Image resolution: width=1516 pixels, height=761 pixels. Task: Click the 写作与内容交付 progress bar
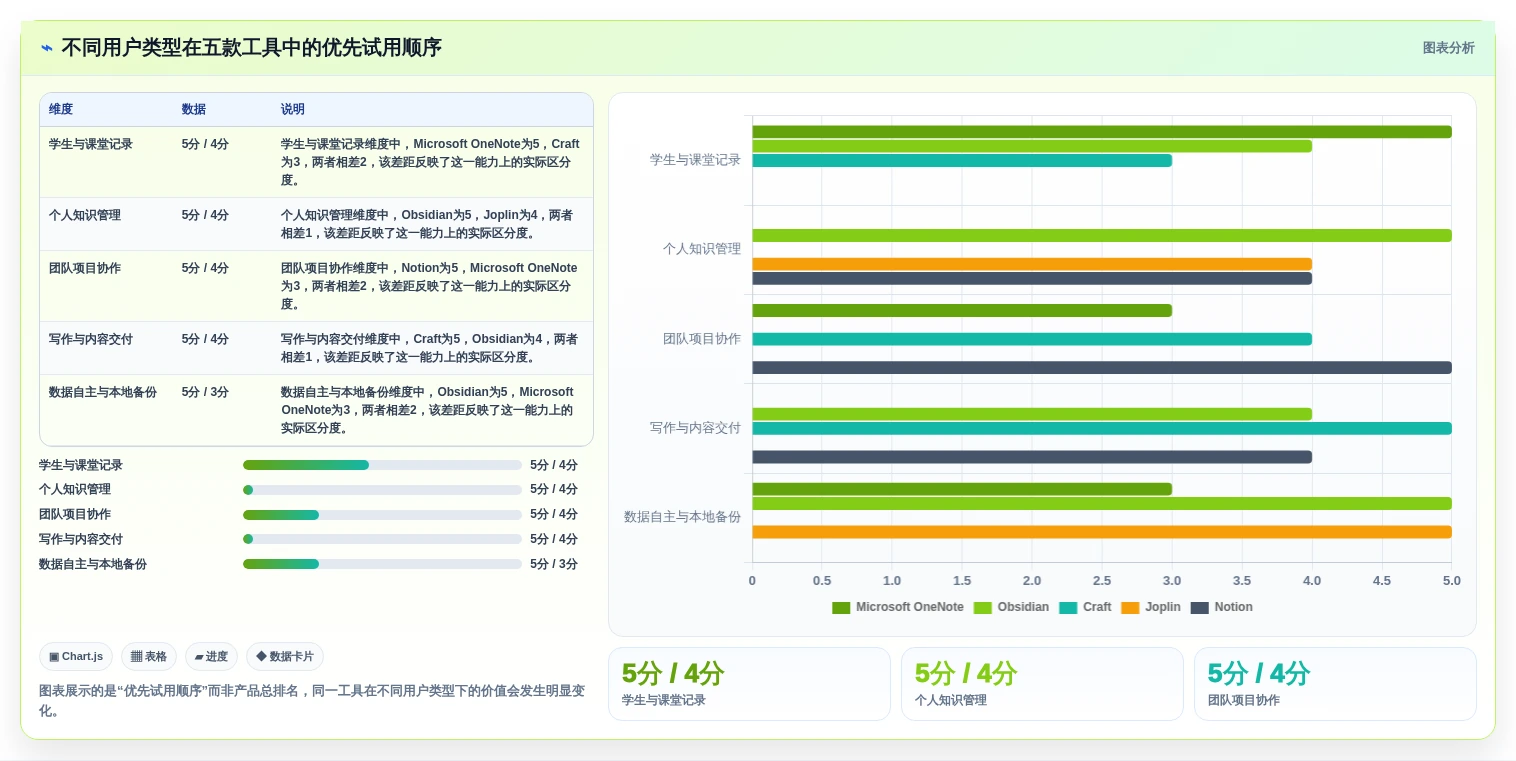pos(382,539)
